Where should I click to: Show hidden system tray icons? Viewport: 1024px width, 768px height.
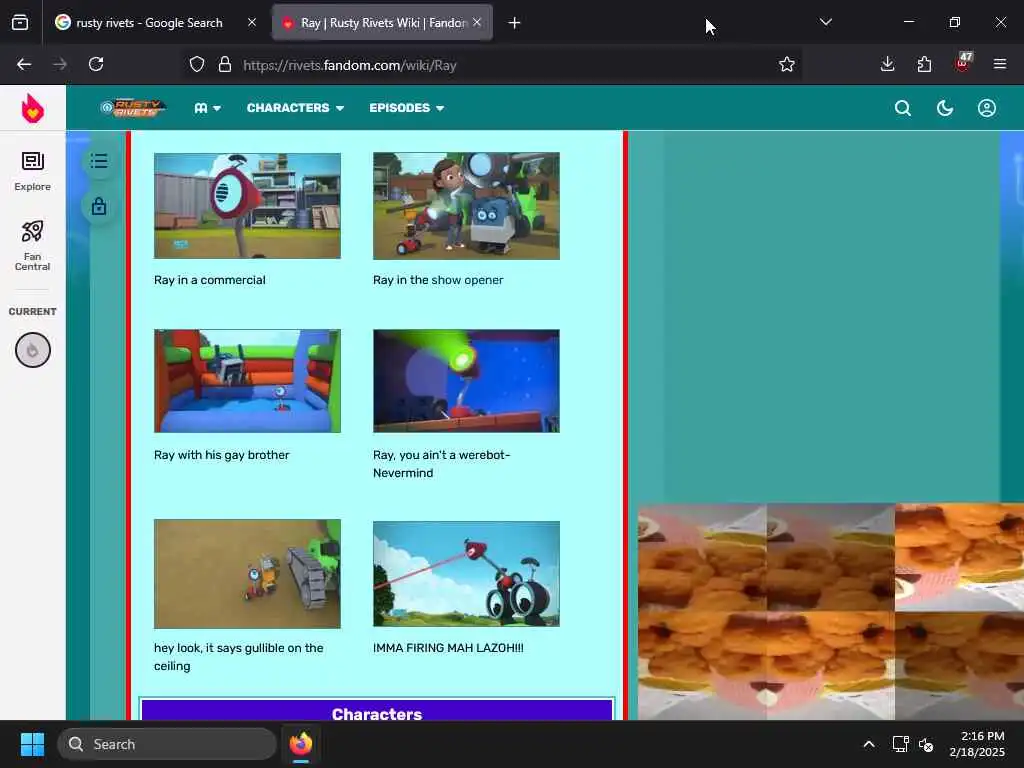(869, 744)
